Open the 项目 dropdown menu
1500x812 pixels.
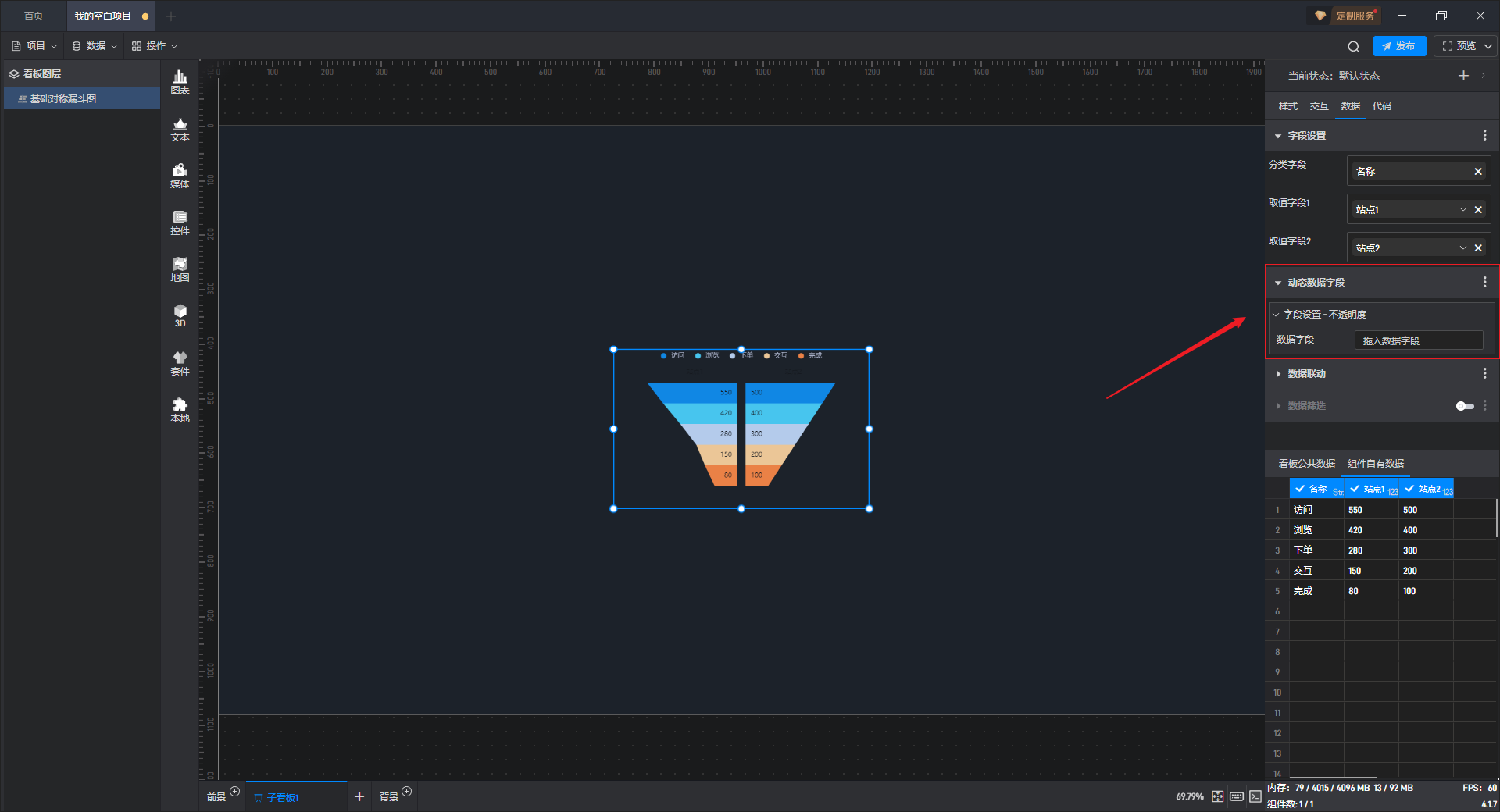click(x=34, y=46)
